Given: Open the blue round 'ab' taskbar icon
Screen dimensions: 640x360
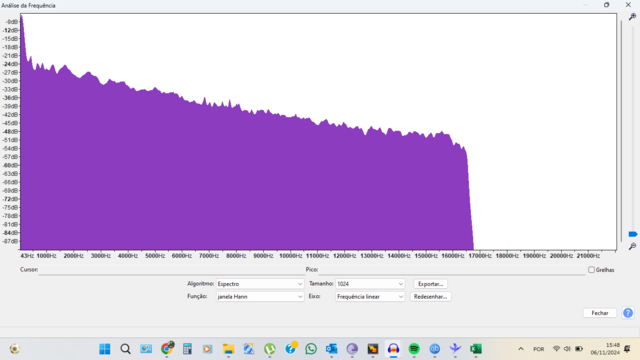Looking at the screenshot, I should (x=434, y=349).
